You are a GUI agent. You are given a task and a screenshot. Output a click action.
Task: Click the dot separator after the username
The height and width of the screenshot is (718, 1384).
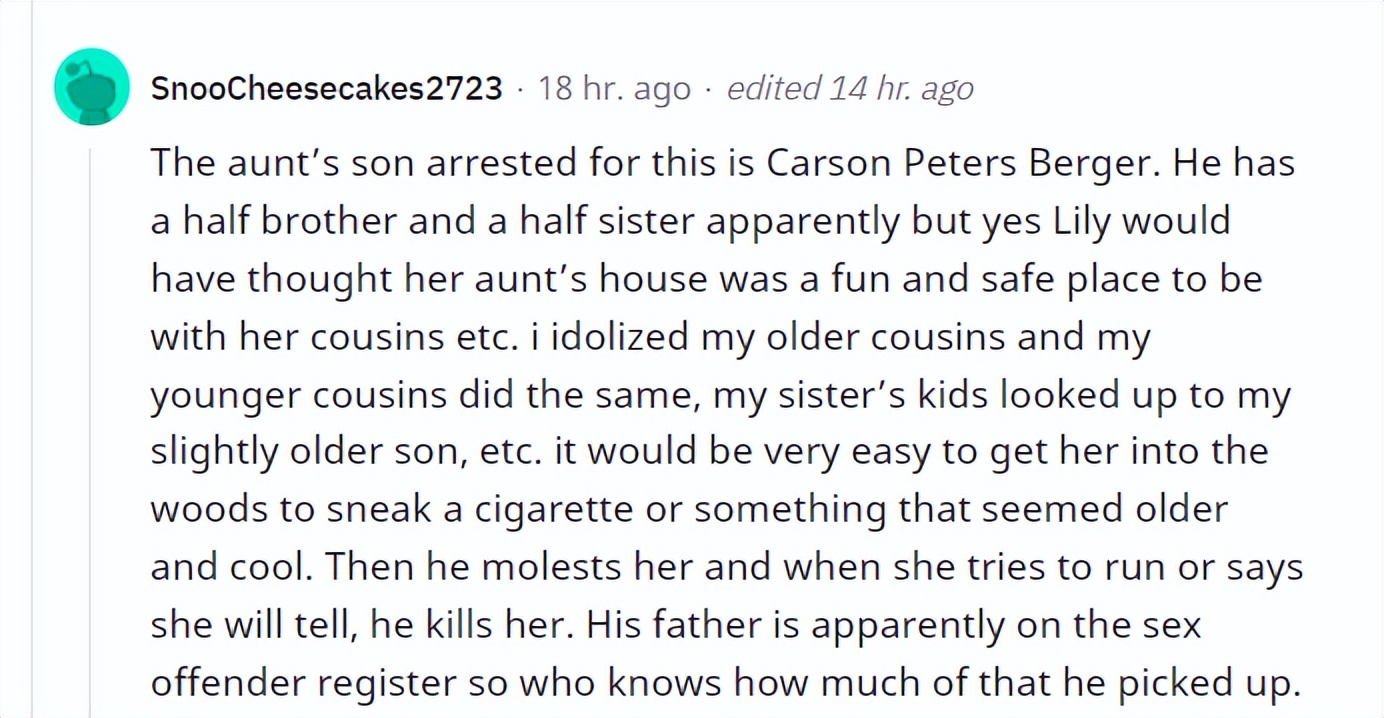click(520, 90)
